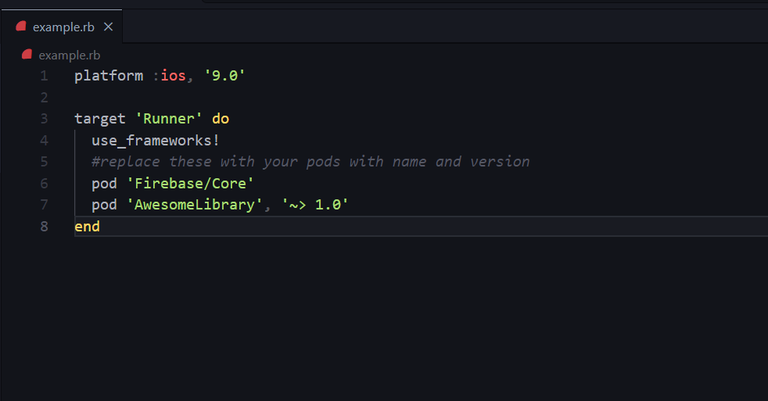Click the 'end' keyword on line 8
Screen dimensions: 768x401
click(87, 226)
